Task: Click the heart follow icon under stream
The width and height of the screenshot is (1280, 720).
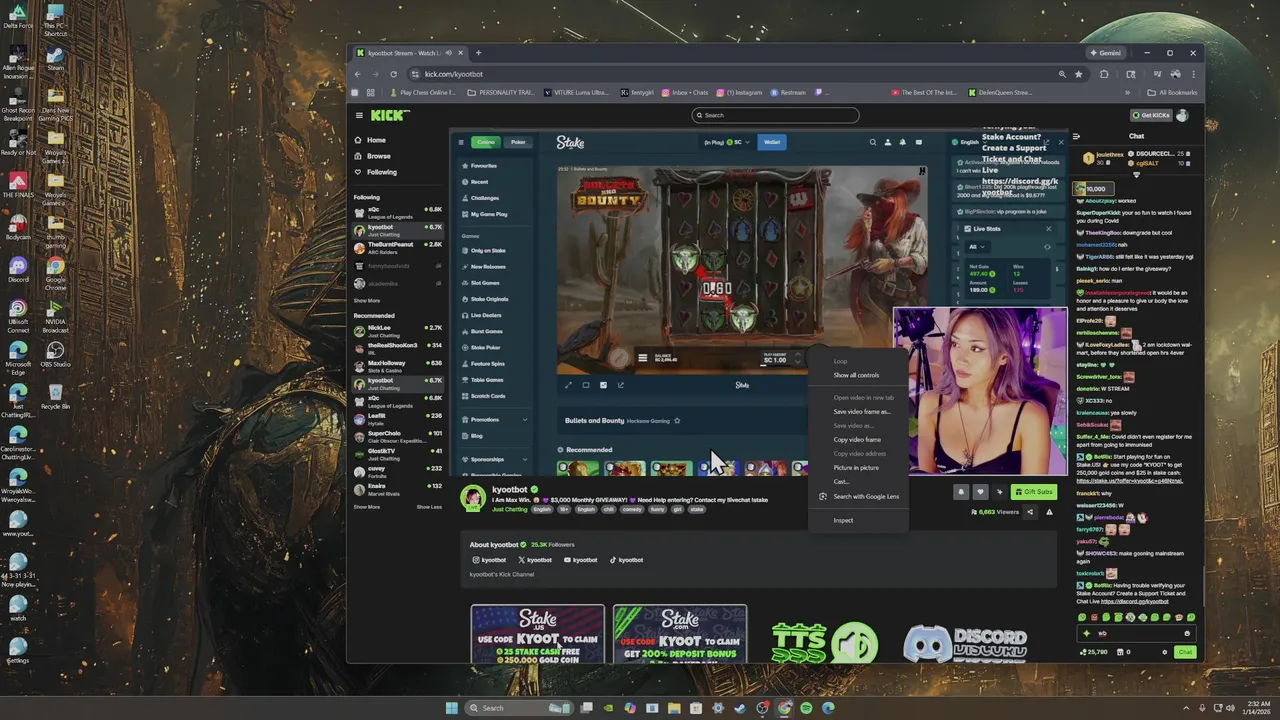Action: point(980,491)
